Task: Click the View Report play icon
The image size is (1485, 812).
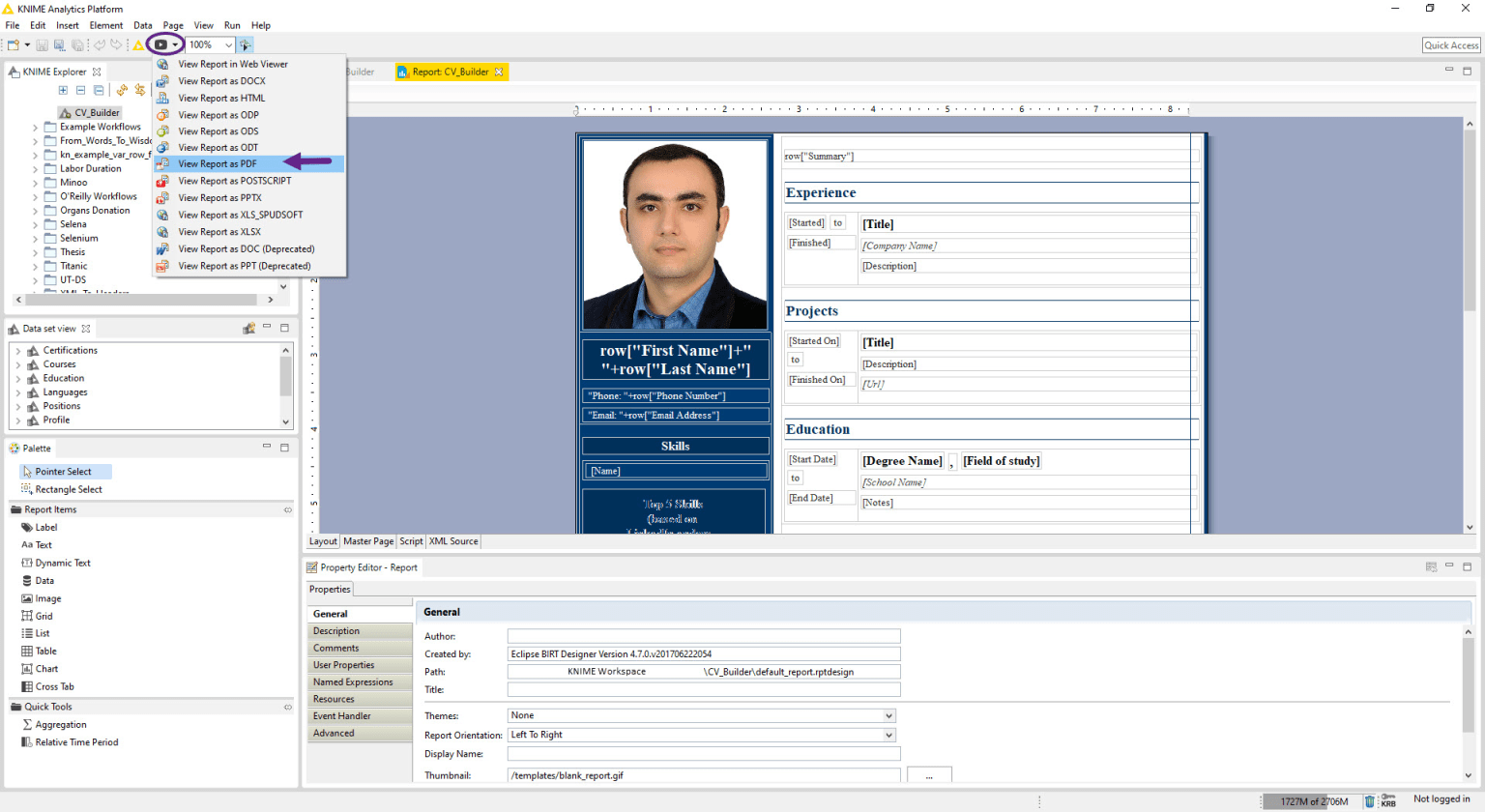Action: (160, 44)
